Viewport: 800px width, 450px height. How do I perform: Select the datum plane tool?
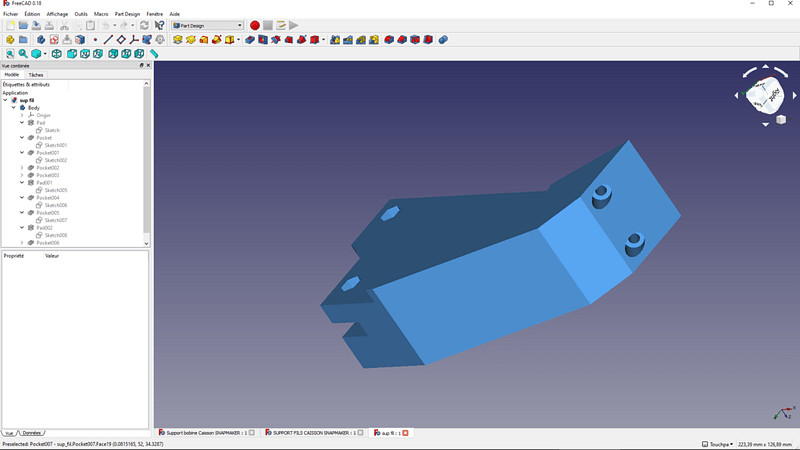121,40
